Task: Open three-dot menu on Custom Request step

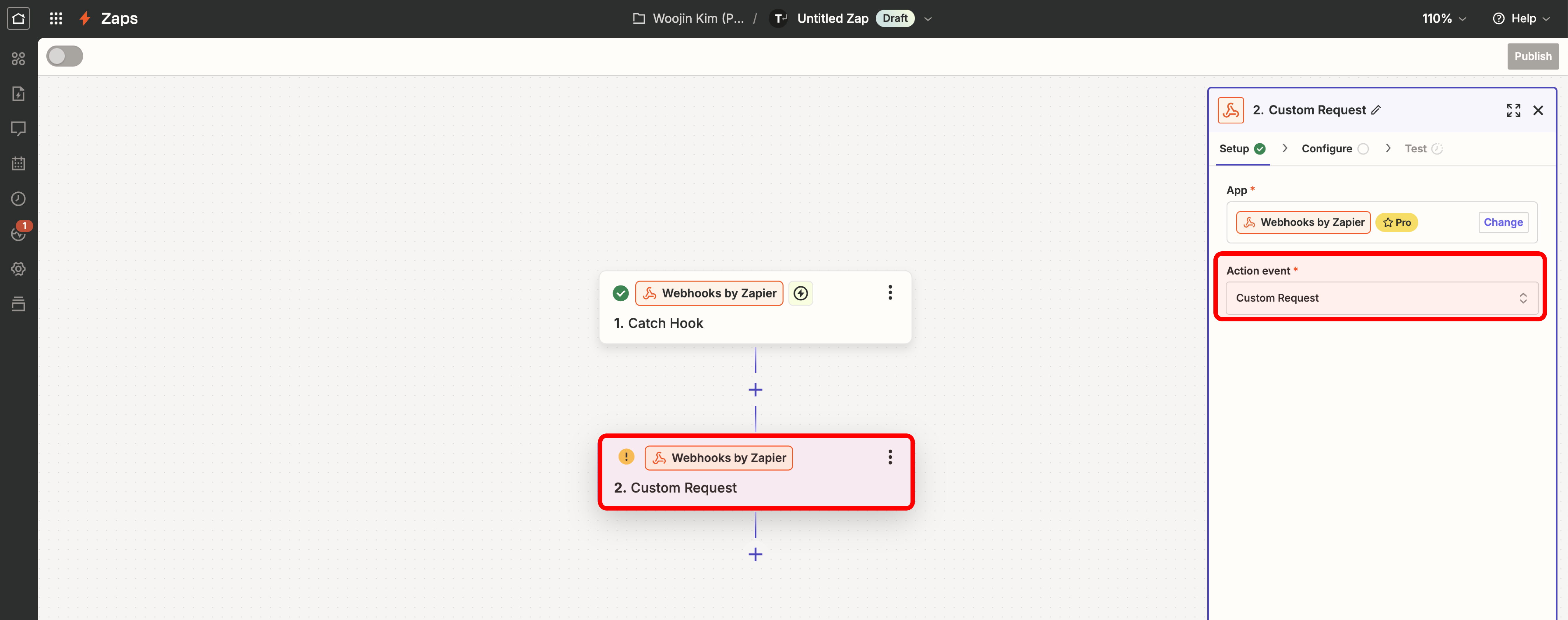Action: pyautogui.click(x=890, y=457)
